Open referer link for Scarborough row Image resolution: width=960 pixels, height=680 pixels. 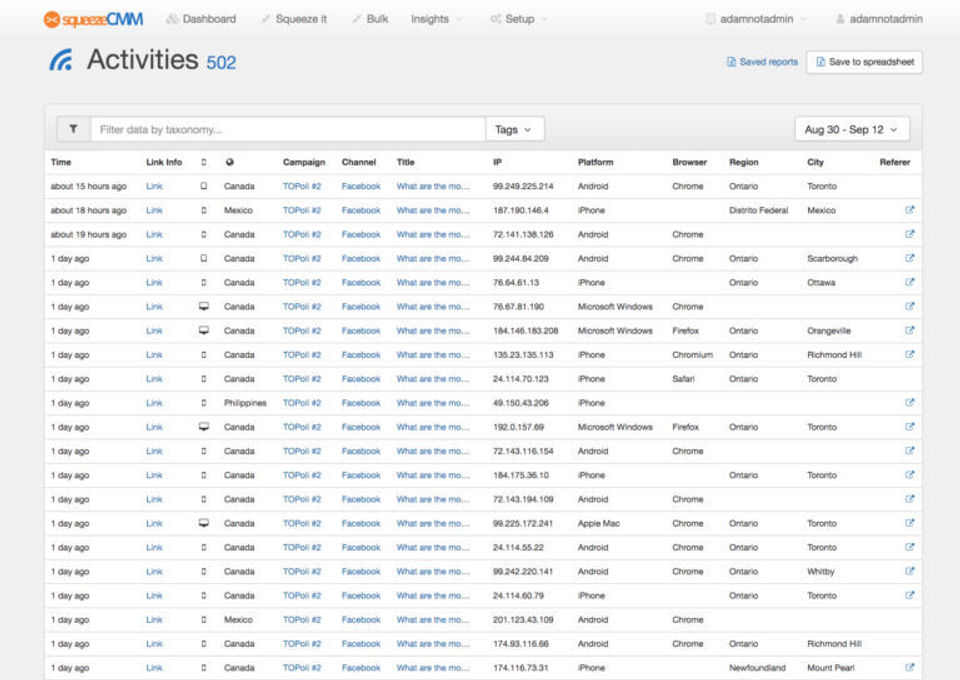click(x=909, y=258)
